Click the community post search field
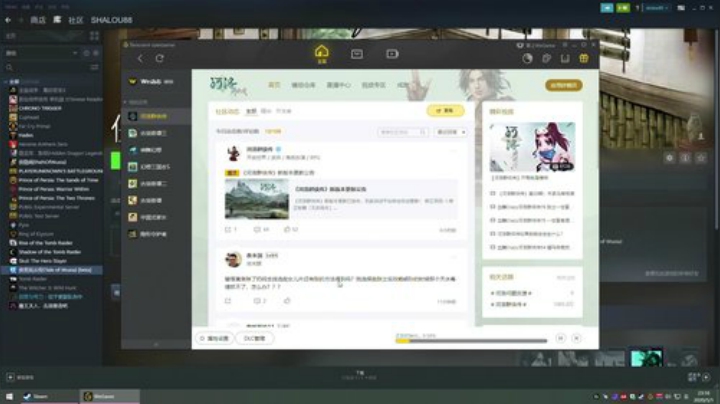 click(x=402, y=132)
